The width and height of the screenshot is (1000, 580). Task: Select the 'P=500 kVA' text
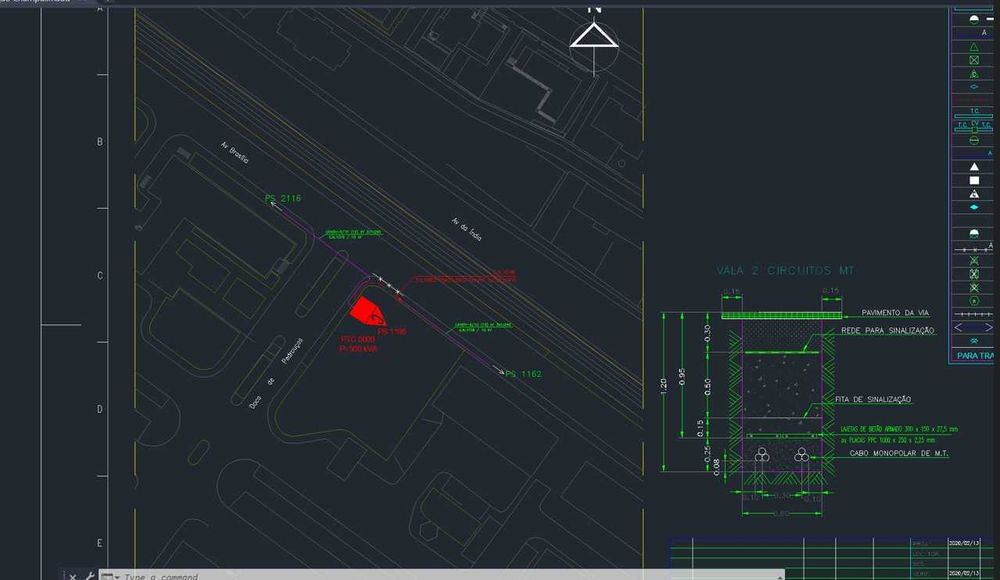(358, 349)
